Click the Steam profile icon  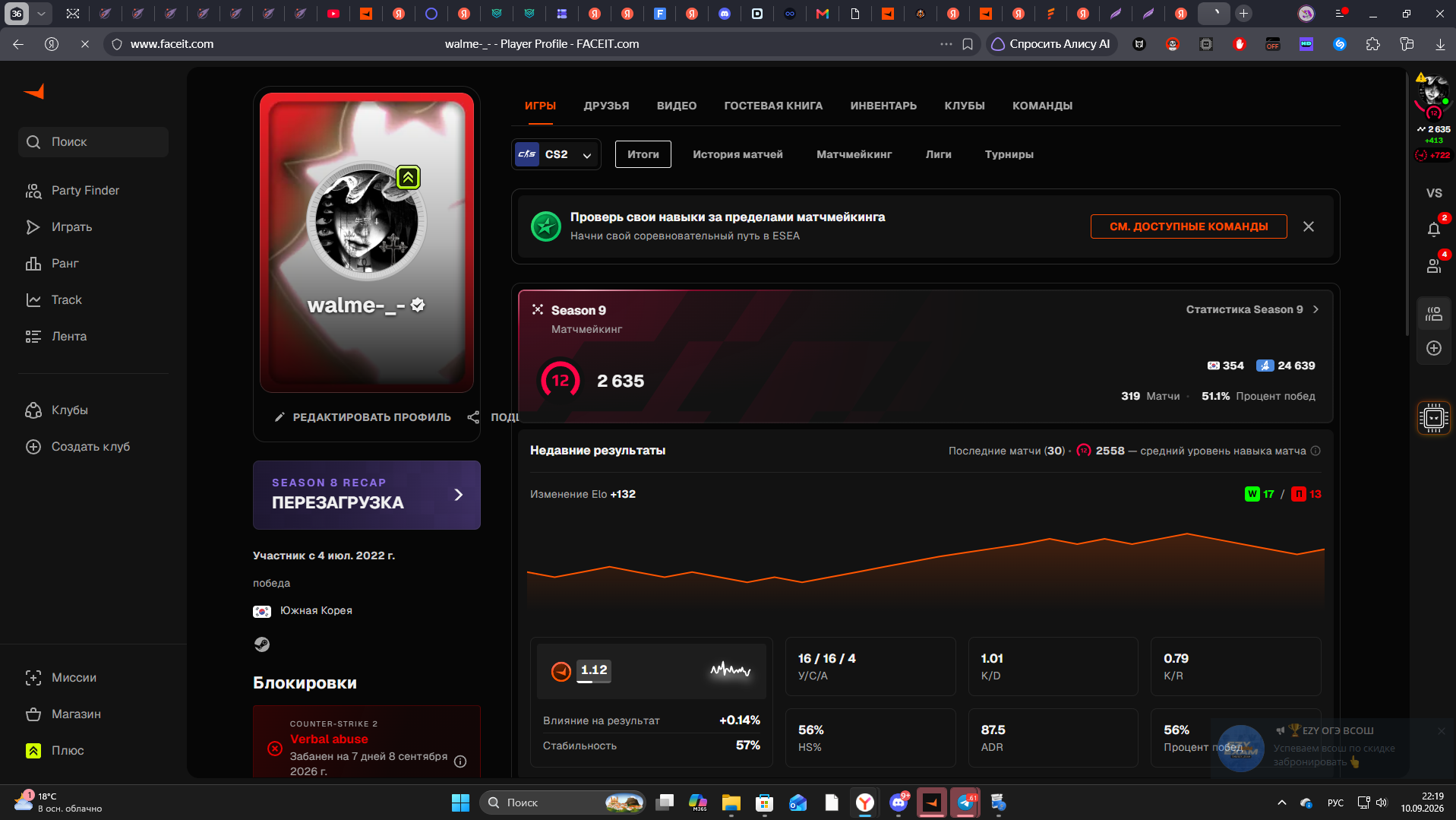[x=261, y=644]
